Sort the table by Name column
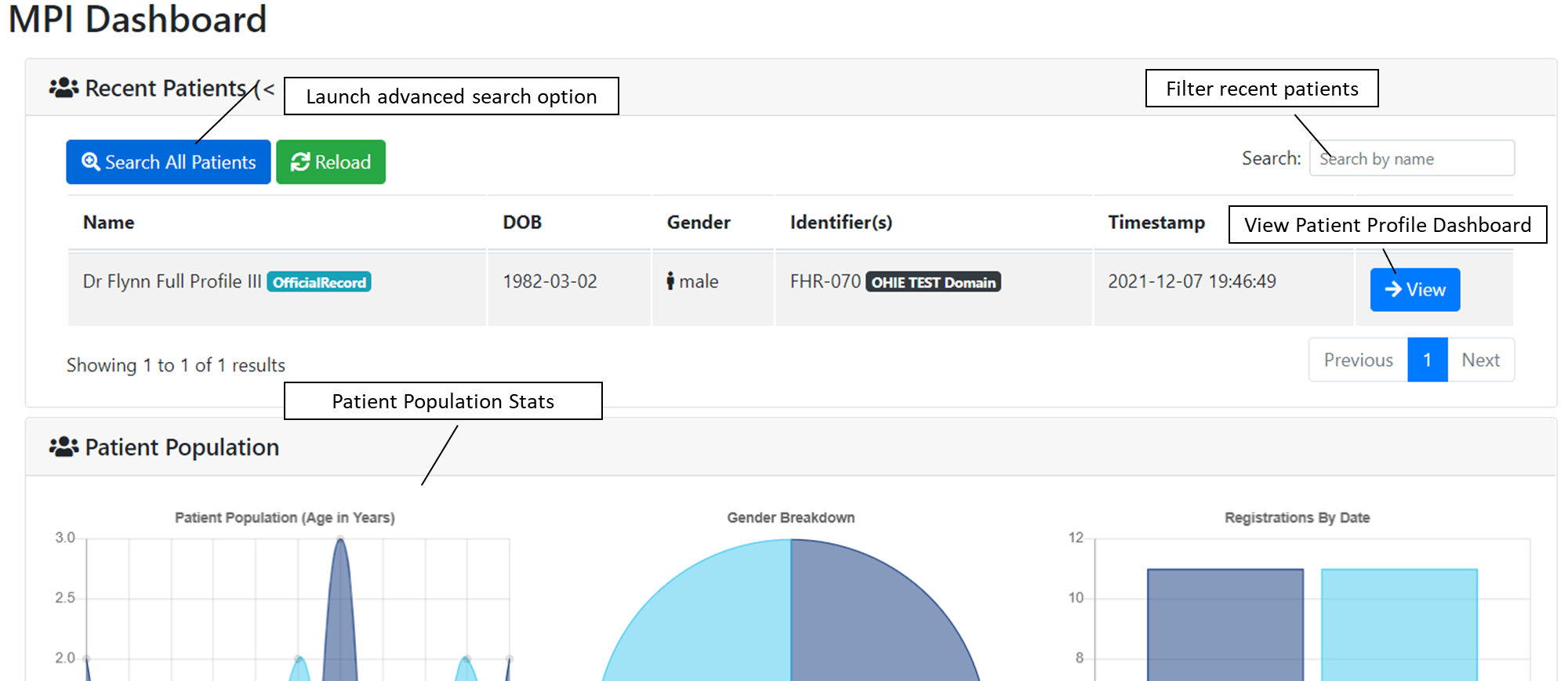The image size is (1568, 681). [109, 223]
